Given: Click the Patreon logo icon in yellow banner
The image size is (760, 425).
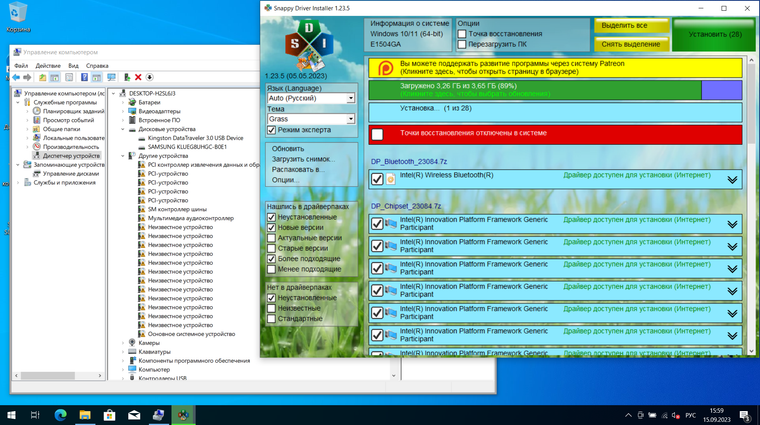Looking at the screenshot, I should coord(386,68).
